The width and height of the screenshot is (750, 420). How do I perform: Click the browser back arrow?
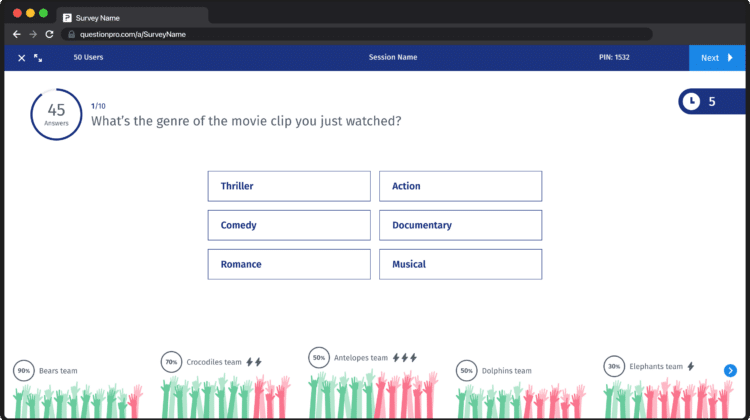(x=16, y=34)
